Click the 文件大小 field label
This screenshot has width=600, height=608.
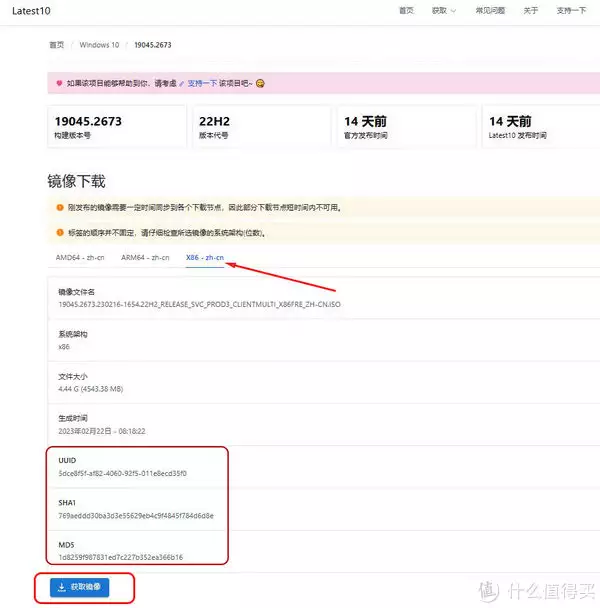pyautogui.click(x=73, y=377)
